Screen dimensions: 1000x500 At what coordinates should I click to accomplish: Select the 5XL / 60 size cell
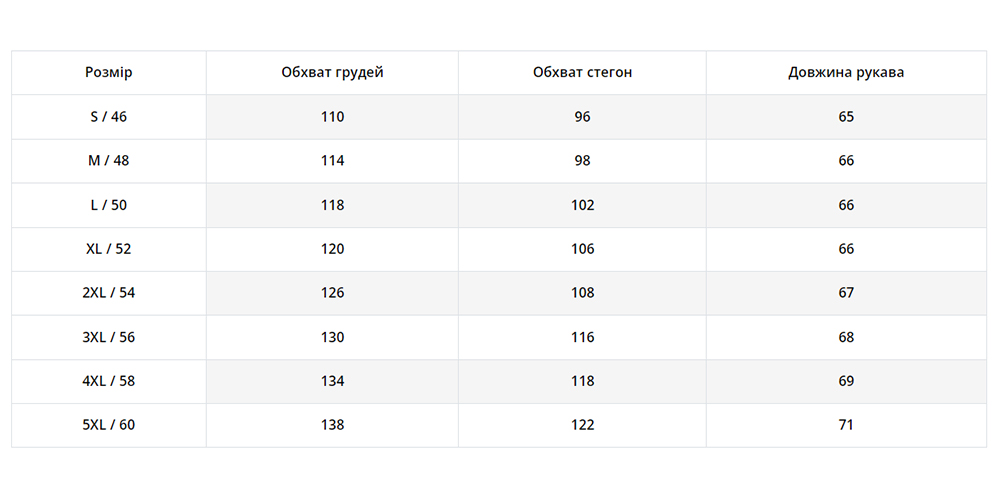point(109,425)
